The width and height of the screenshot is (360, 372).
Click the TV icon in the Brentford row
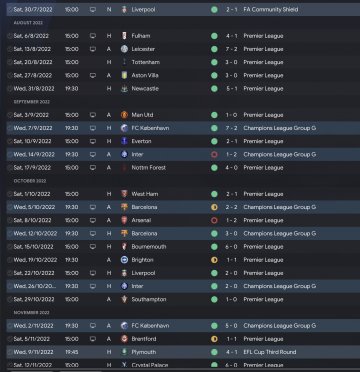tap(93, 339)
